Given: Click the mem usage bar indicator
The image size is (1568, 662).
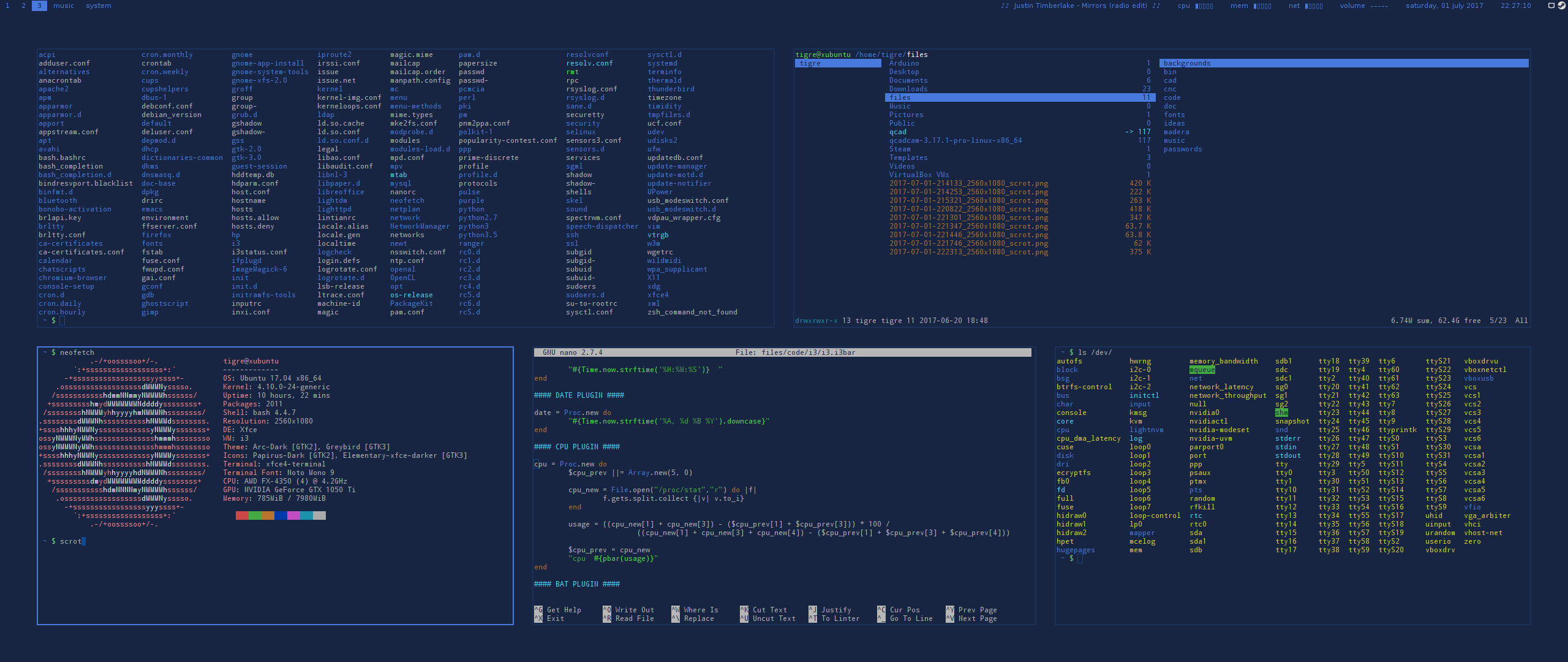Looking at the screenshot, I should click(x=1262, y=6).
